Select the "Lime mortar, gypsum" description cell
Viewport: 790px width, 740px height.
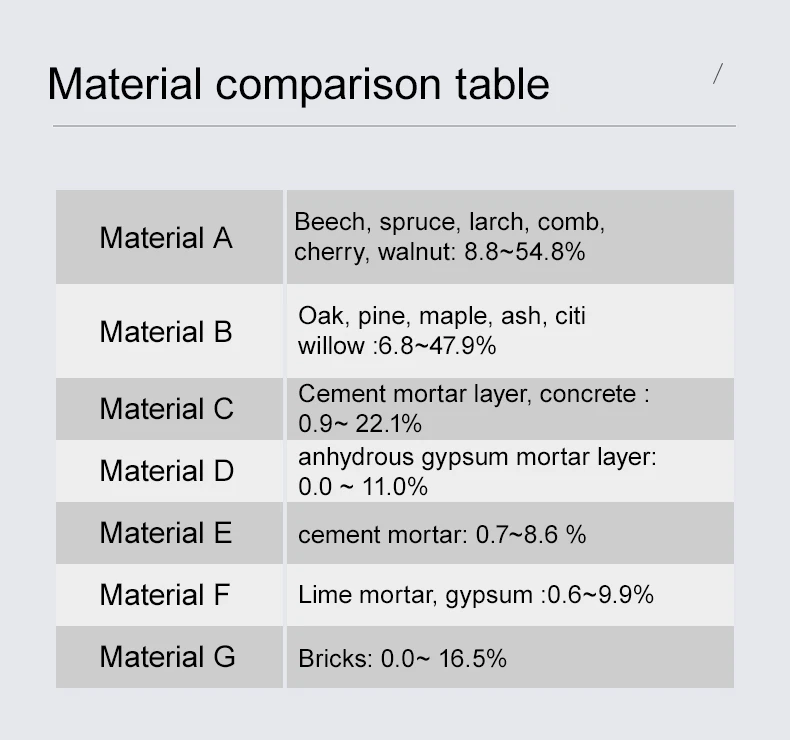pos(475,595)
